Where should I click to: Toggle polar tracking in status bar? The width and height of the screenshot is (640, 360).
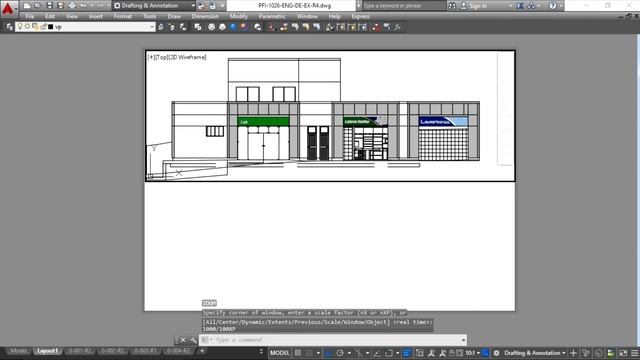(x=340, y=353)
